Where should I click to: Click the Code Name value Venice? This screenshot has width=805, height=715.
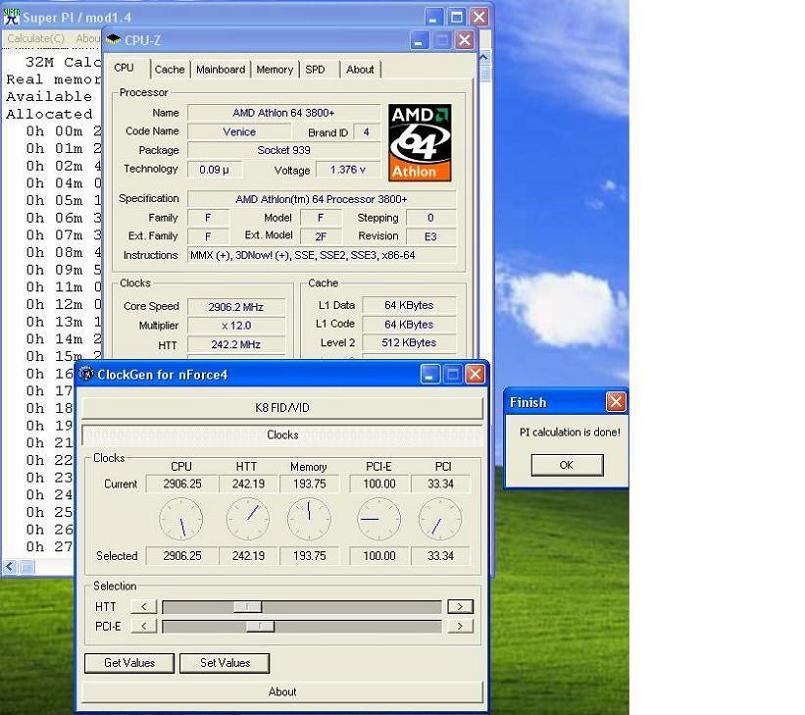pos(239,132)
